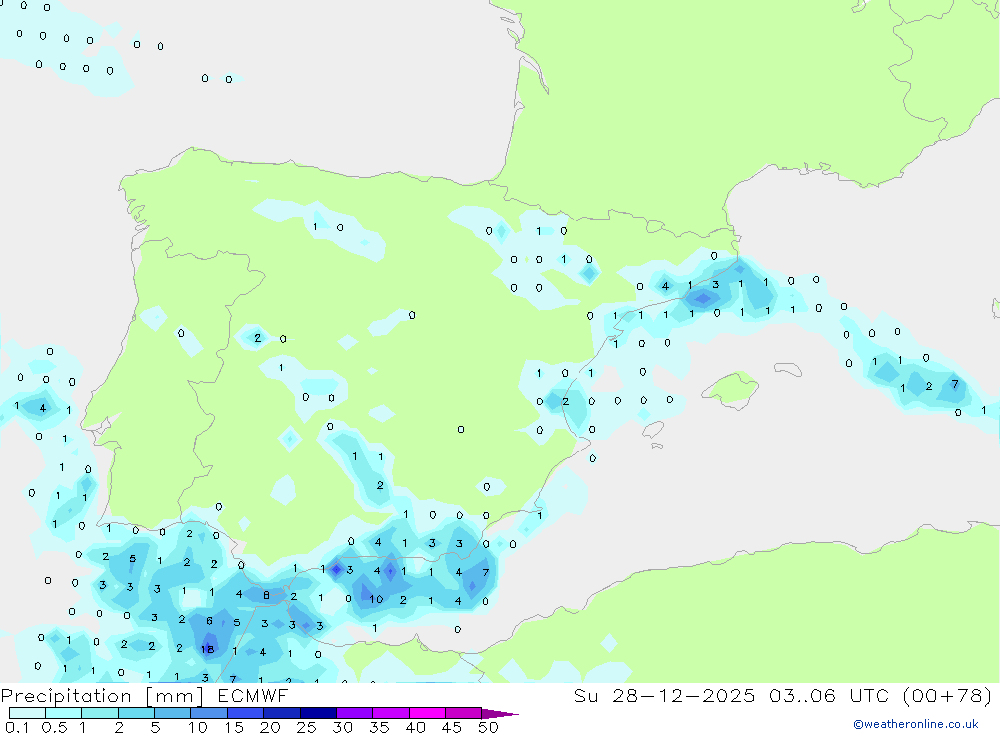This screenshot has height=733, width=1000.
Task: Click the 'Precipitation' title word
Action: tap(66, 695)
